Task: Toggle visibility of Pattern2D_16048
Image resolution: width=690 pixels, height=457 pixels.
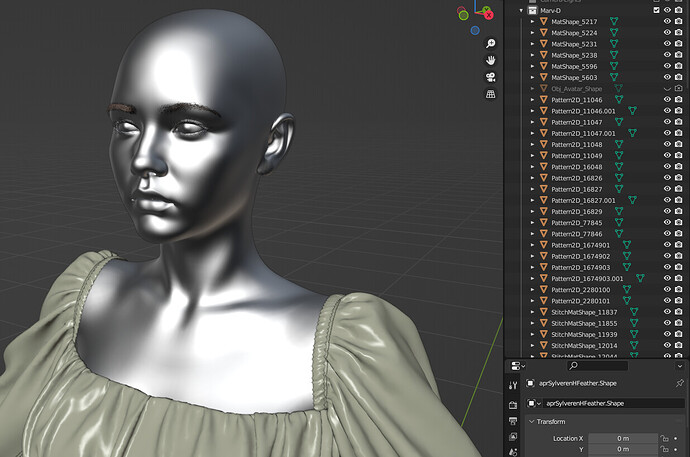Action: click(668, 167)
